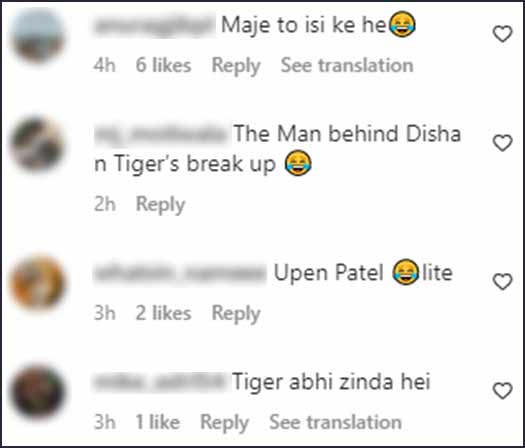The image size is (525, 448).
Task: Tap the heart on the Upen Patel comment
Action: pos(503,282)
